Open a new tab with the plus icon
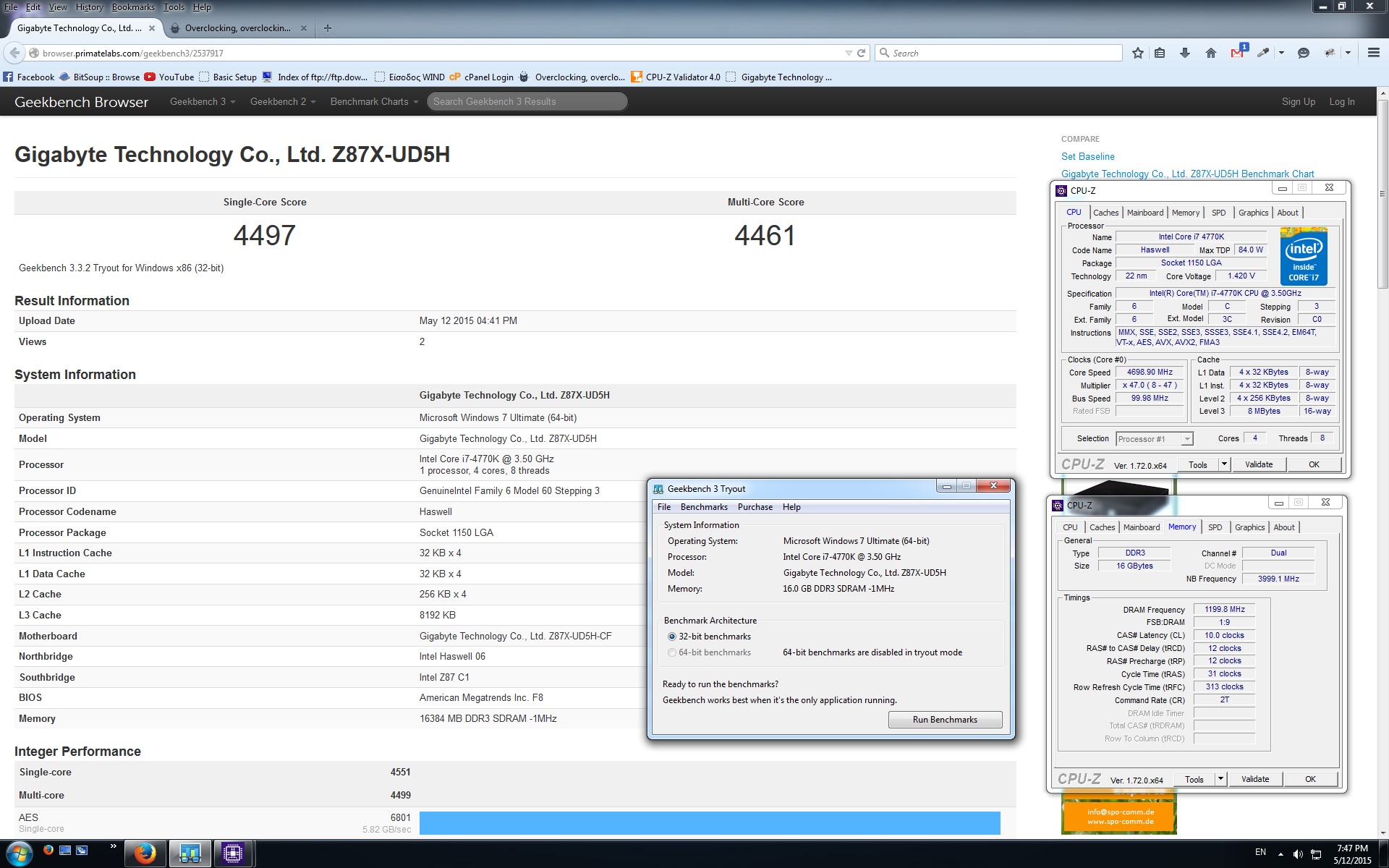 click(x=328, y=28)
